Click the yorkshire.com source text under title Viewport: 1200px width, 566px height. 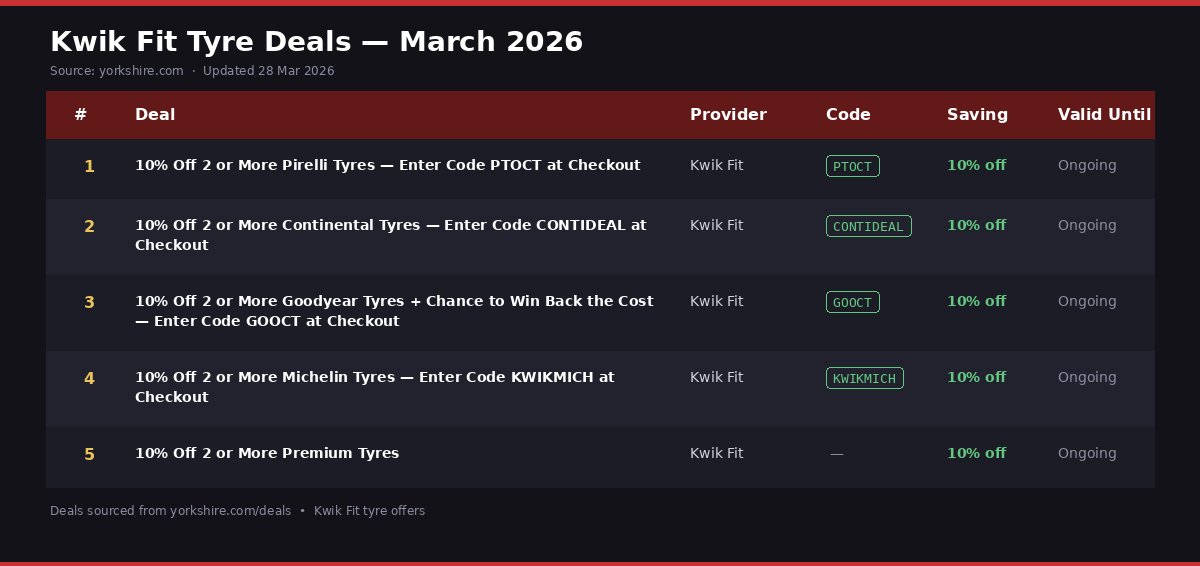141,71
